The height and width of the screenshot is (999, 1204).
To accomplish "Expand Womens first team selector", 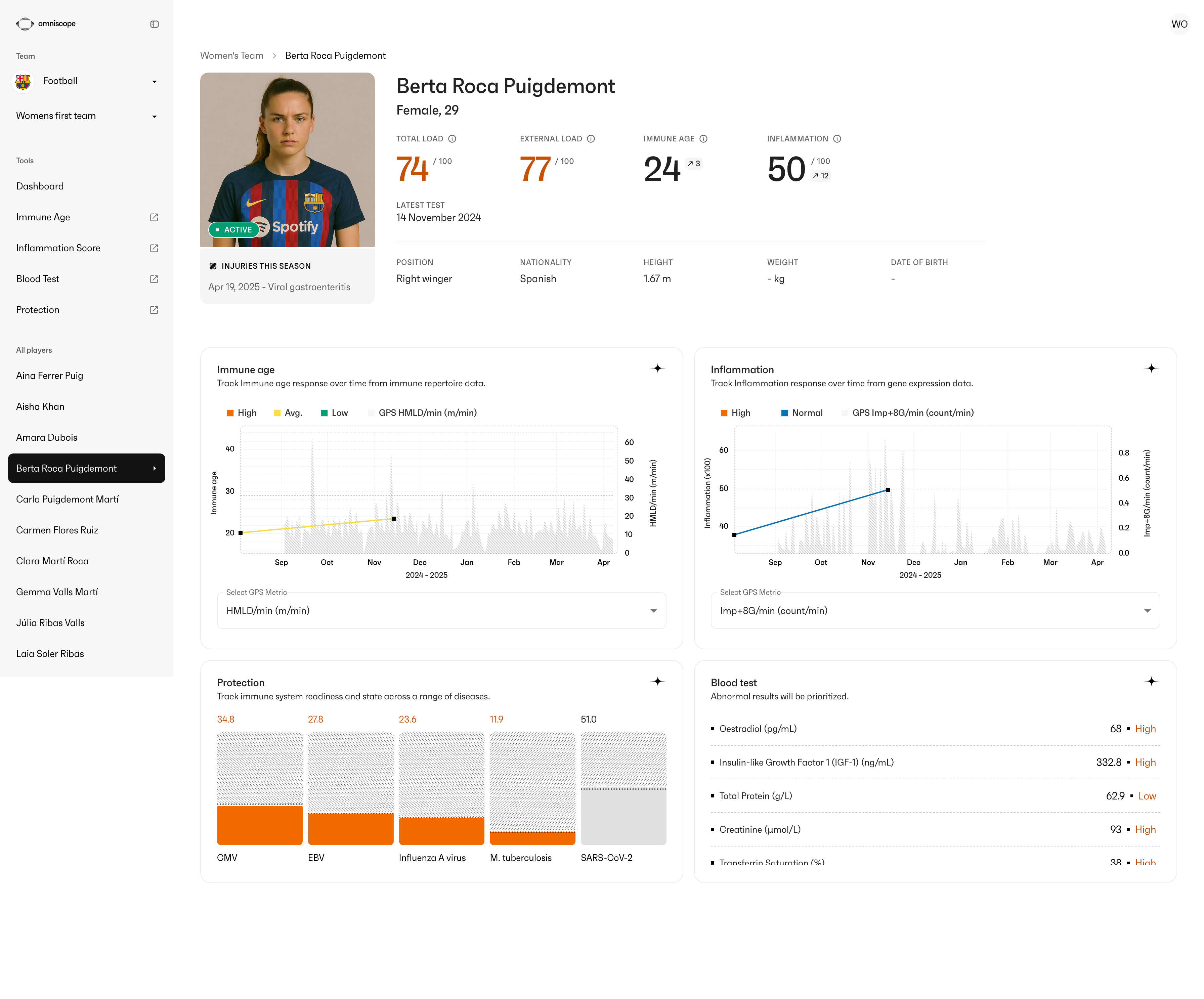I will pos(86,116).
